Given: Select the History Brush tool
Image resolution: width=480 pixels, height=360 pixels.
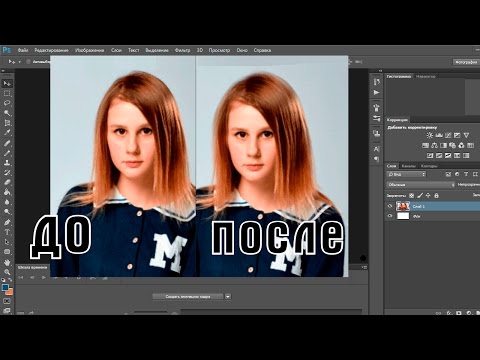Looking at the screenshot, I should pos(7,173).
